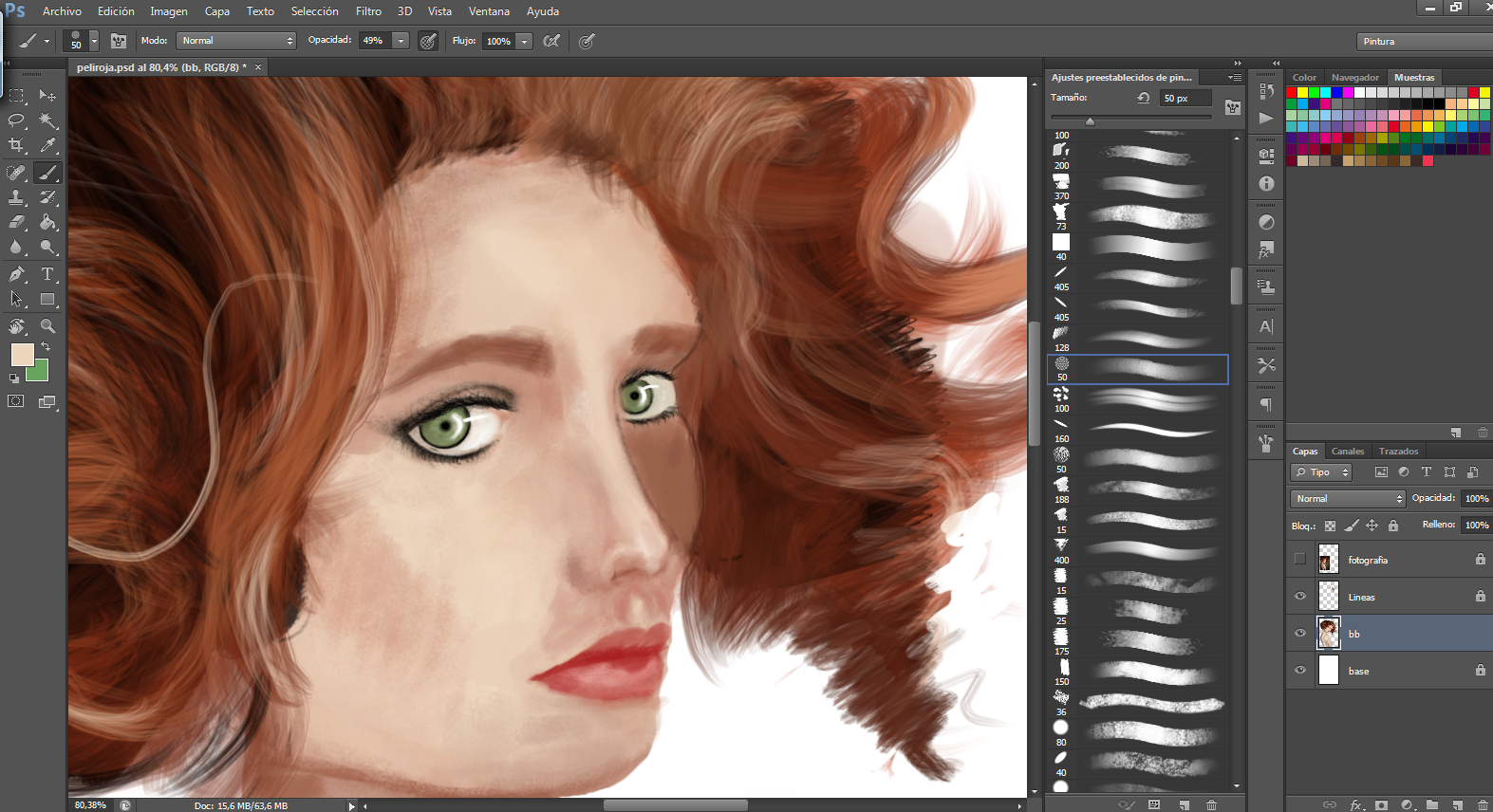1493x812 pixels.
Task: Hide the bb layer
Action: [x=1300, y=633]
